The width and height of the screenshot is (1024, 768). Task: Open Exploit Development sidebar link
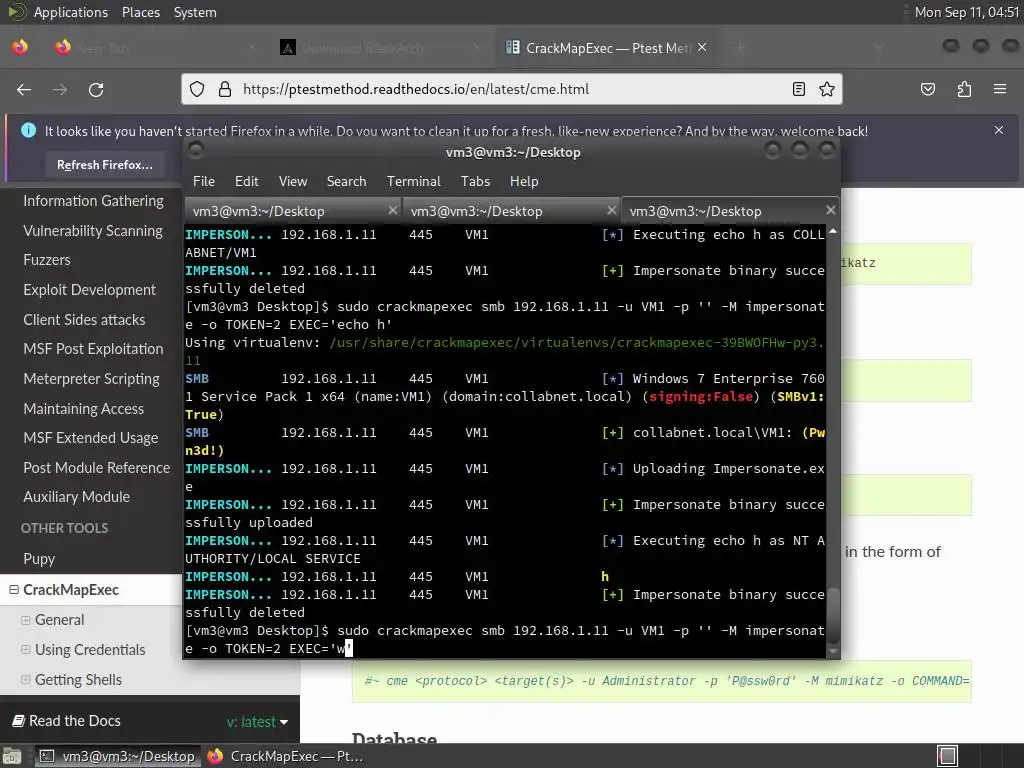89,290
